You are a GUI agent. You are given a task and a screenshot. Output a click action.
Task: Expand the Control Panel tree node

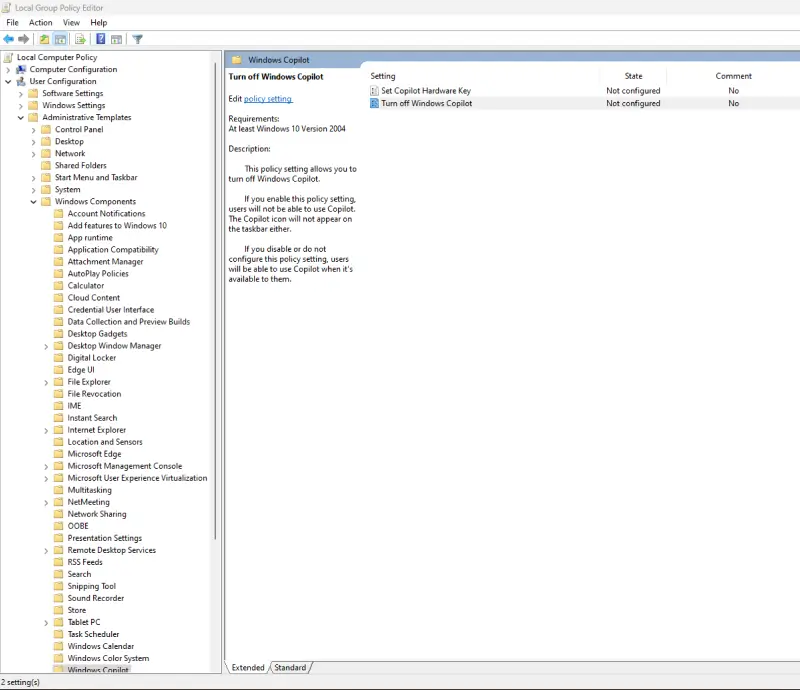point(33,129)
